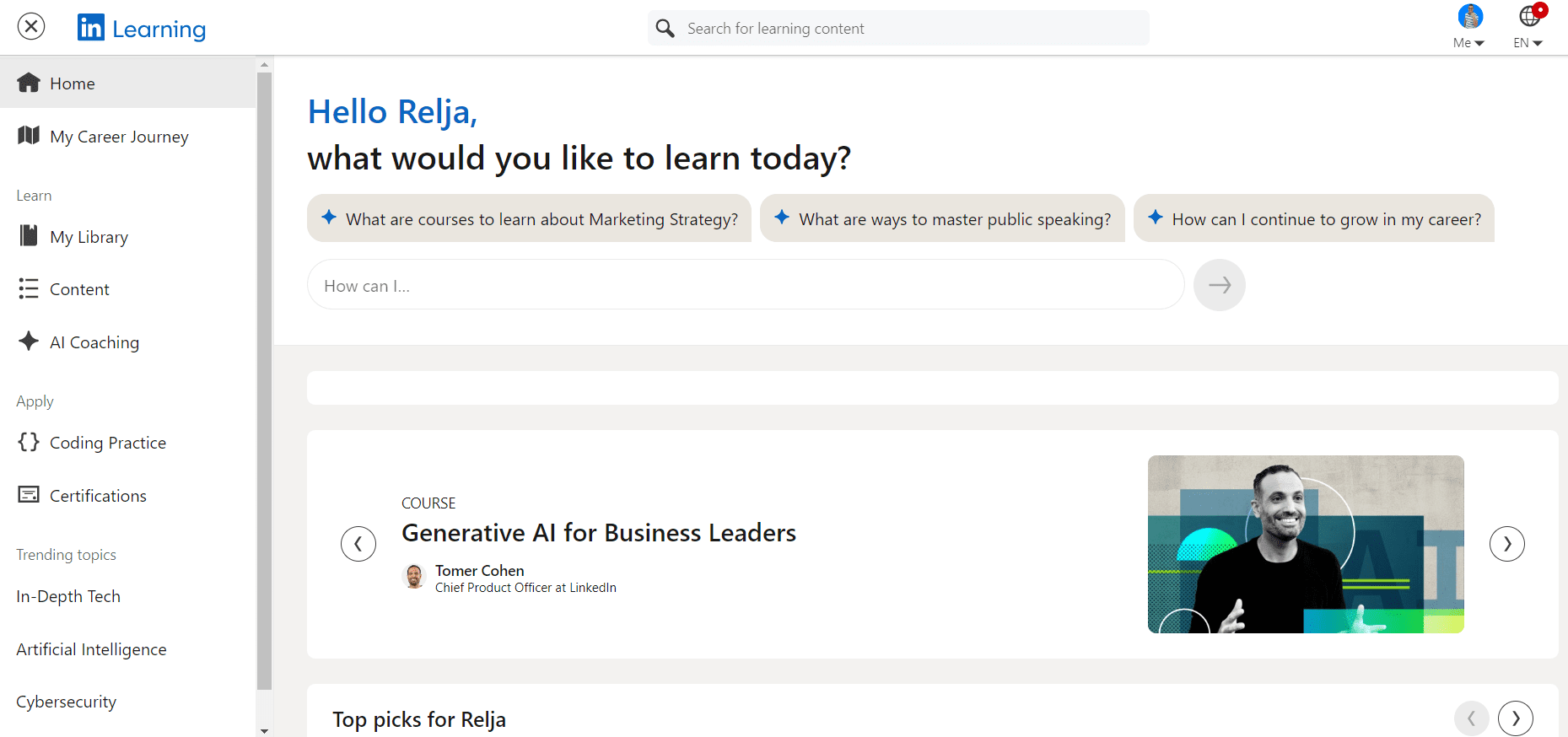
Task: Show previous featured course in carousel
Action: (358, 544)
